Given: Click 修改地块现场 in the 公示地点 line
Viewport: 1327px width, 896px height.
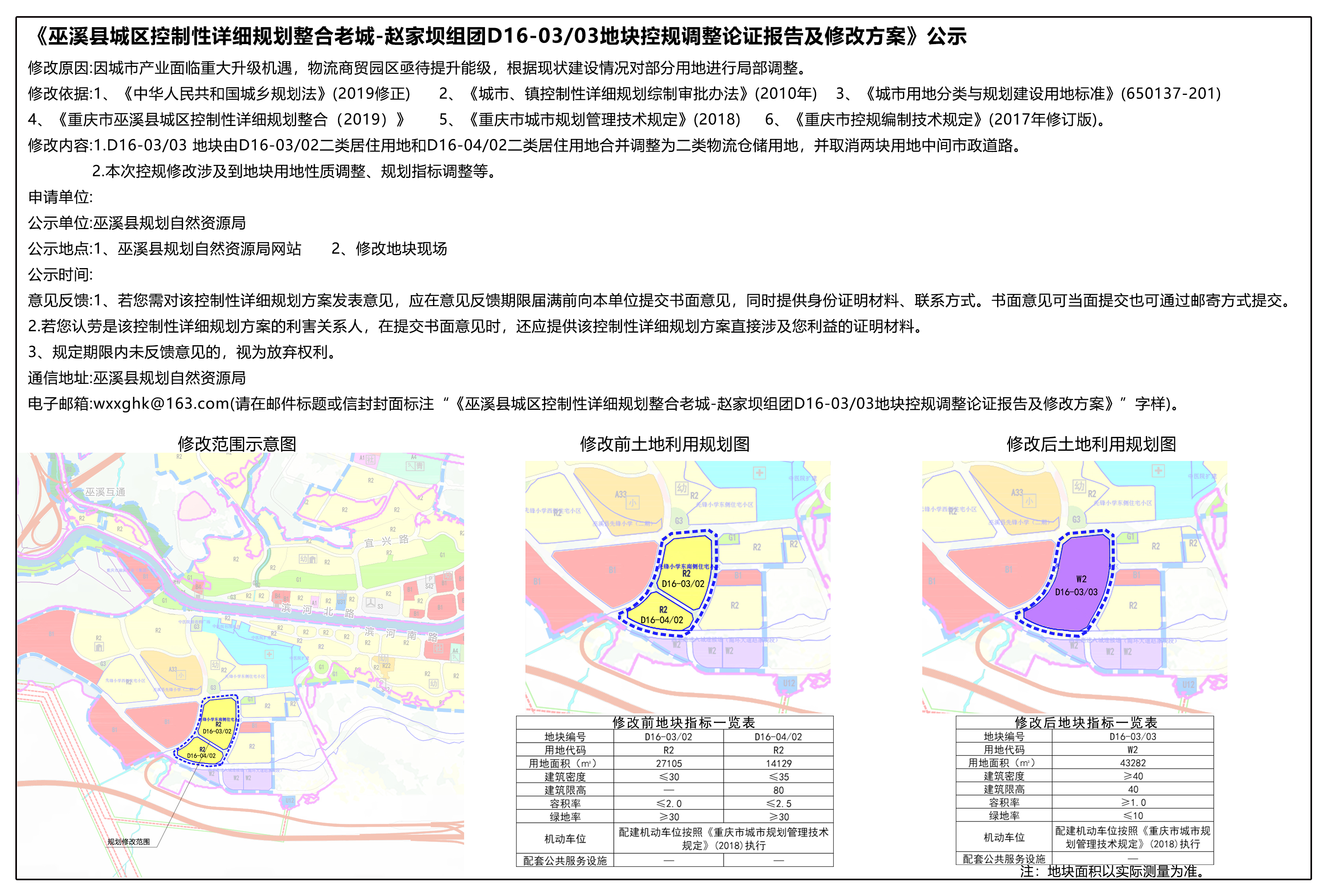Looking at the screenshot, I should [x=402, y=249].
